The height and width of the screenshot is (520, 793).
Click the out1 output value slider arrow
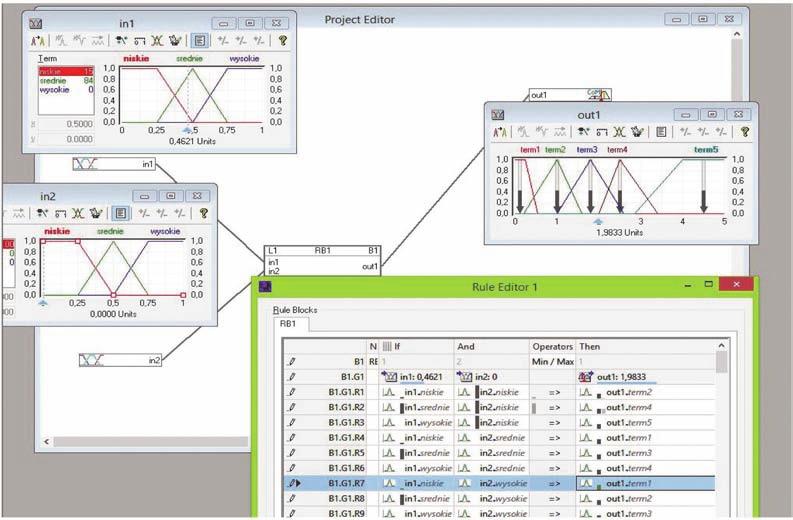pos(598,222)
